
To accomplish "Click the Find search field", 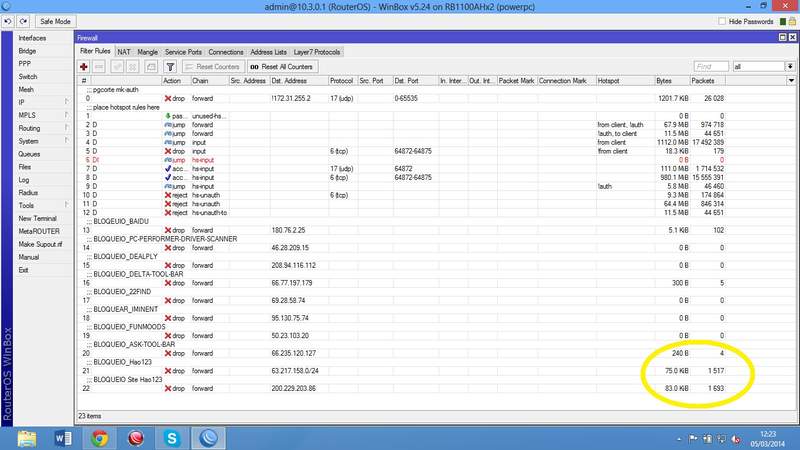I will click(x=711, y=67).
